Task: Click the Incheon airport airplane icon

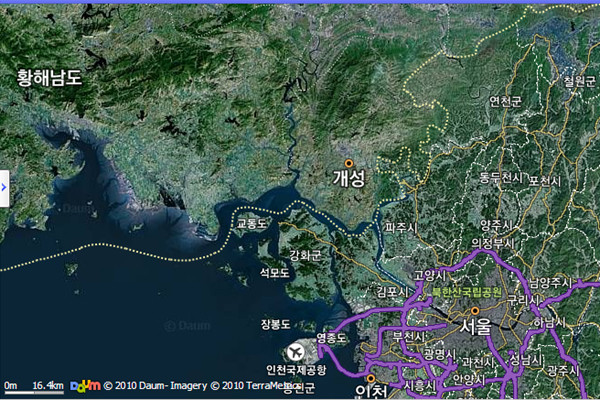Action: [x=297, y=352]
